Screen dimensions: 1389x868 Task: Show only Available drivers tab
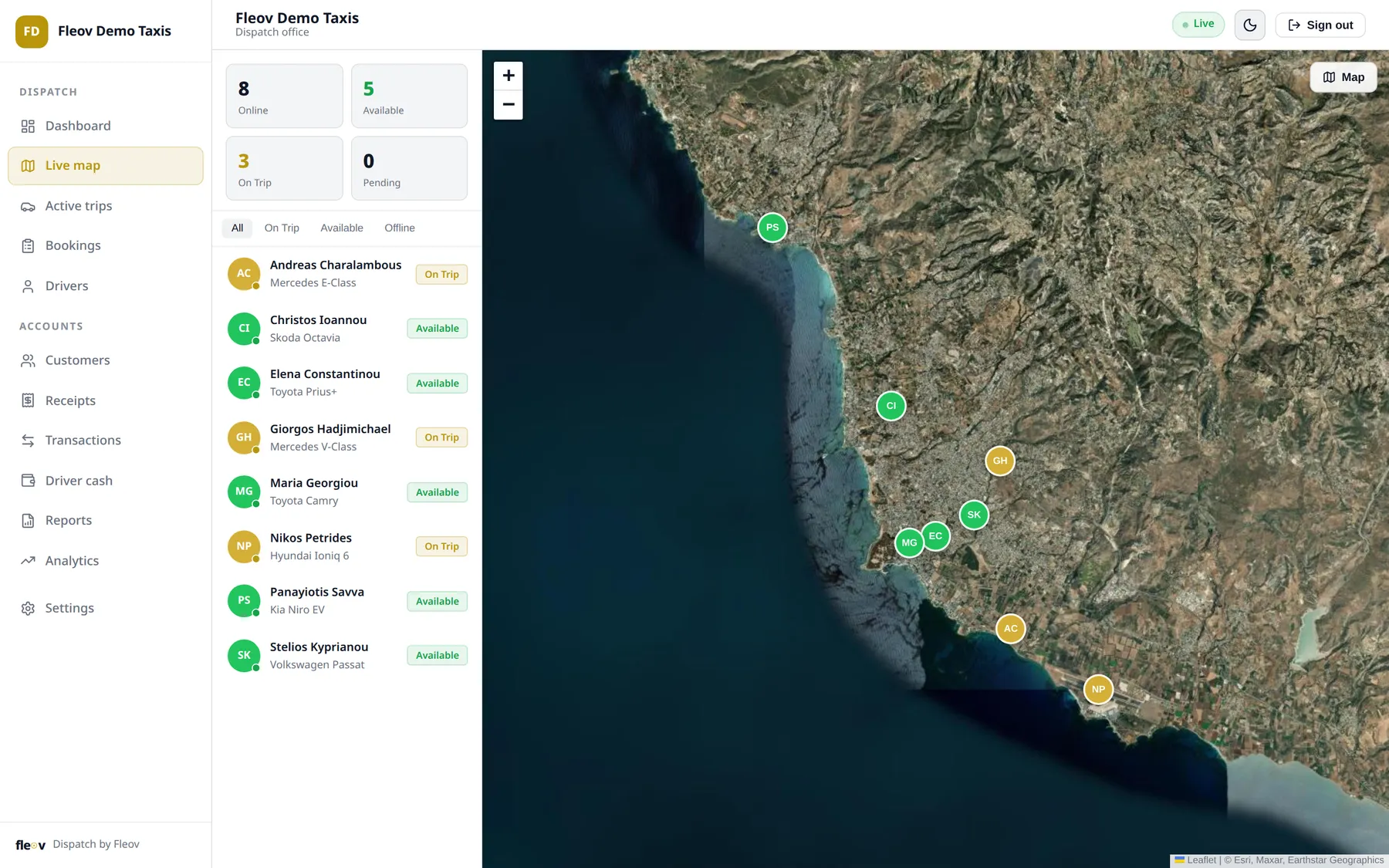[x=342, y=228]
